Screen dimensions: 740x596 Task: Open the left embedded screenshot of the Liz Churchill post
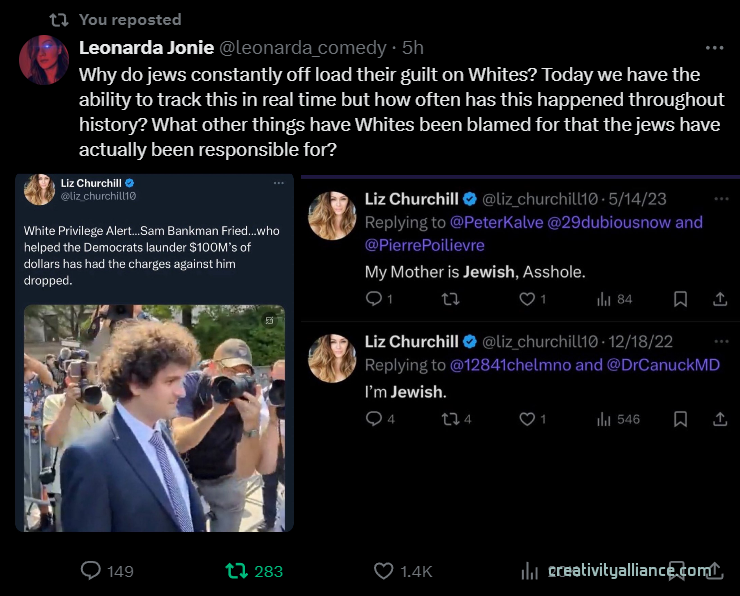pos(154,352)
